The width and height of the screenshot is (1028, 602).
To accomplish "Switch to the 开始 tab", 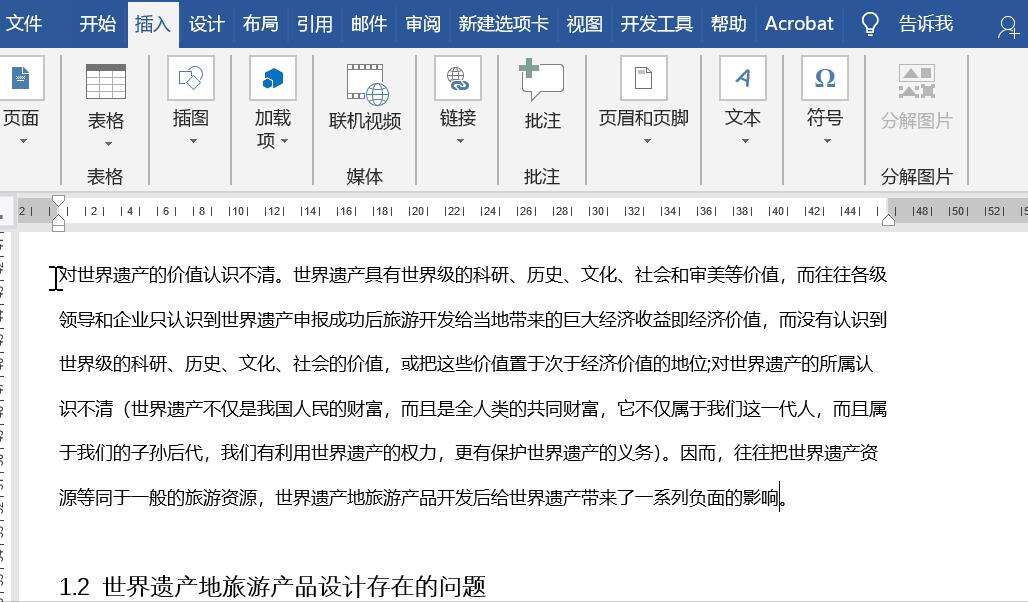I will (98, 24).
